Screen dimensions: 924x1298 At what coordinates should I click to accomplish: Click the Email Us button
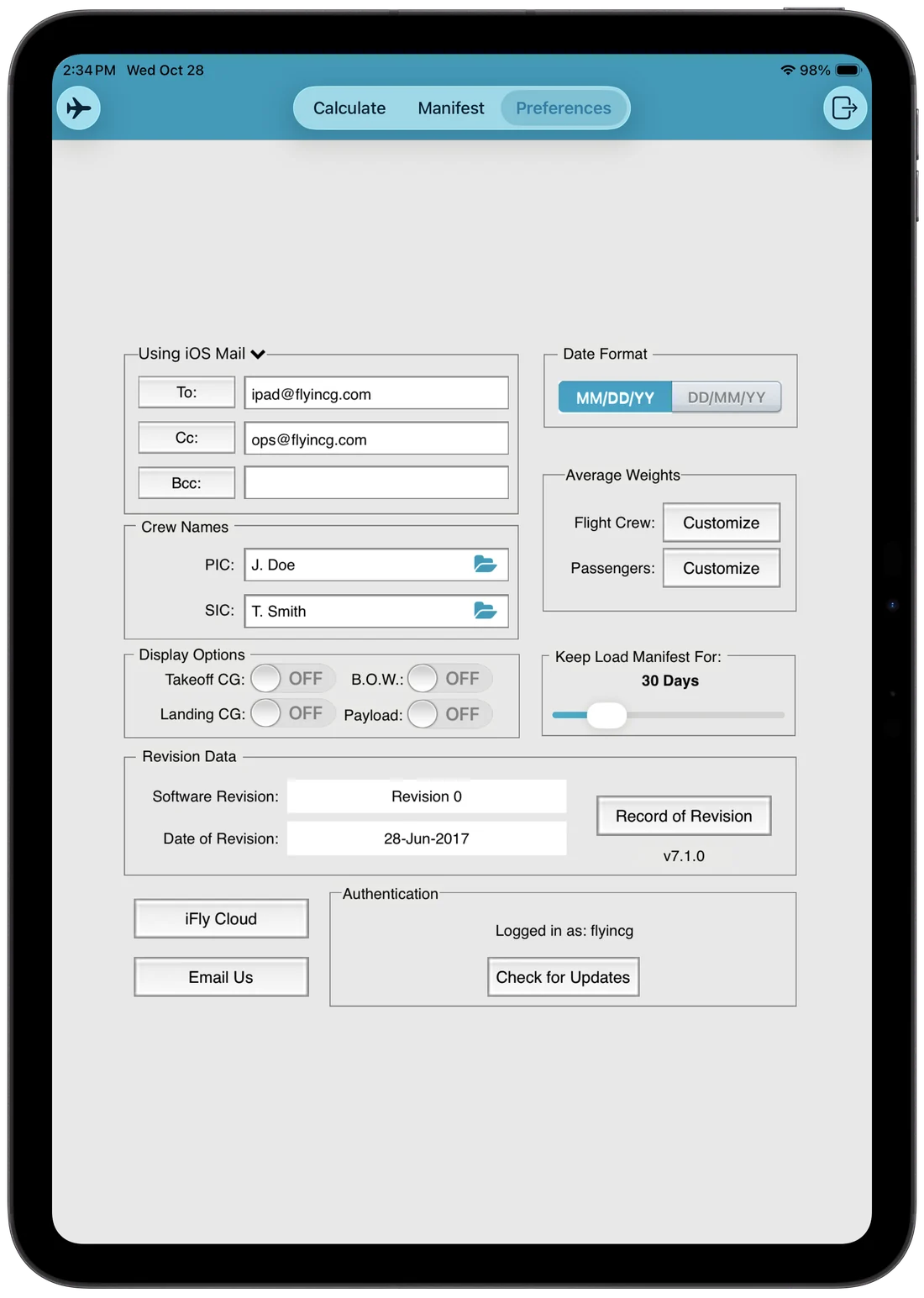(221, 977)
